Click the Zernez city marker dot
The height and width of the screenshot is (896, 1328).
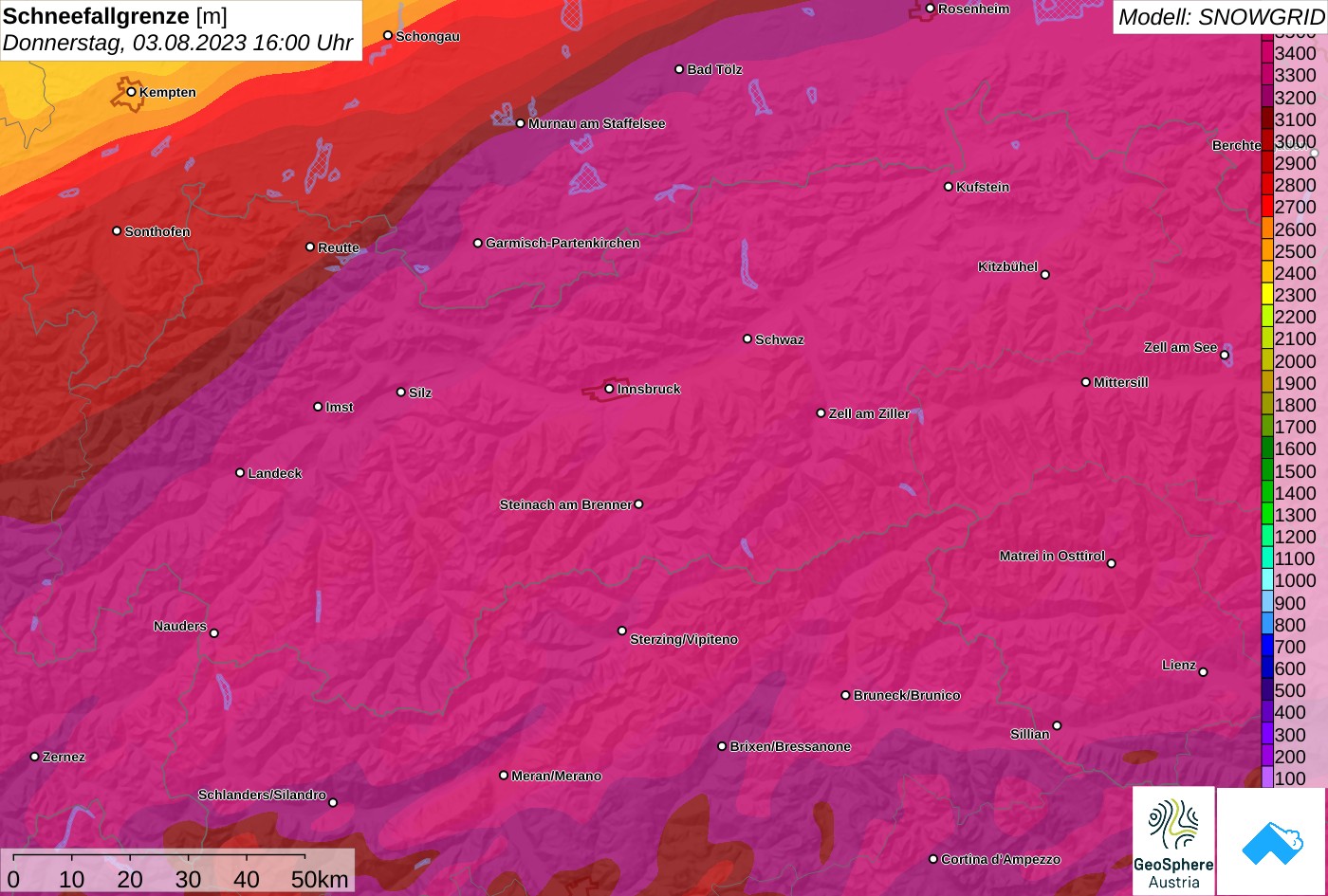(x=35, y=757)
